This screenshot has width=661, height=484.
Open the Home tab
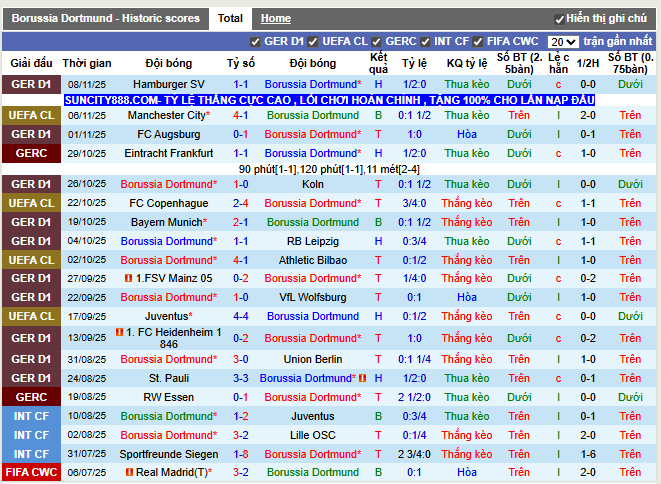pyautogui.click(x=276, y=19)
